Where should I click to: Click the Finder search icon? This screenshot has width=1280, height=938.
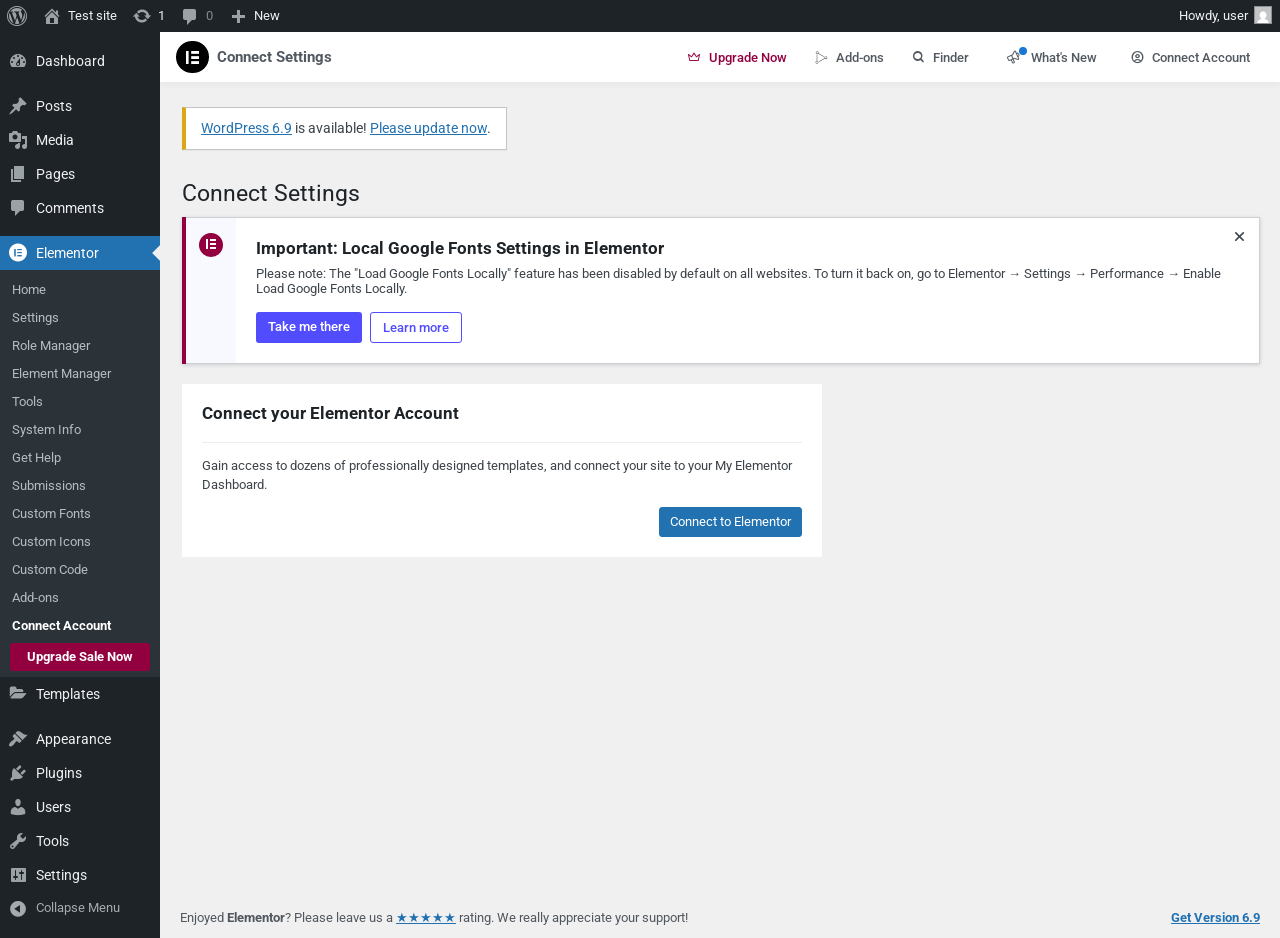point(918,57)
